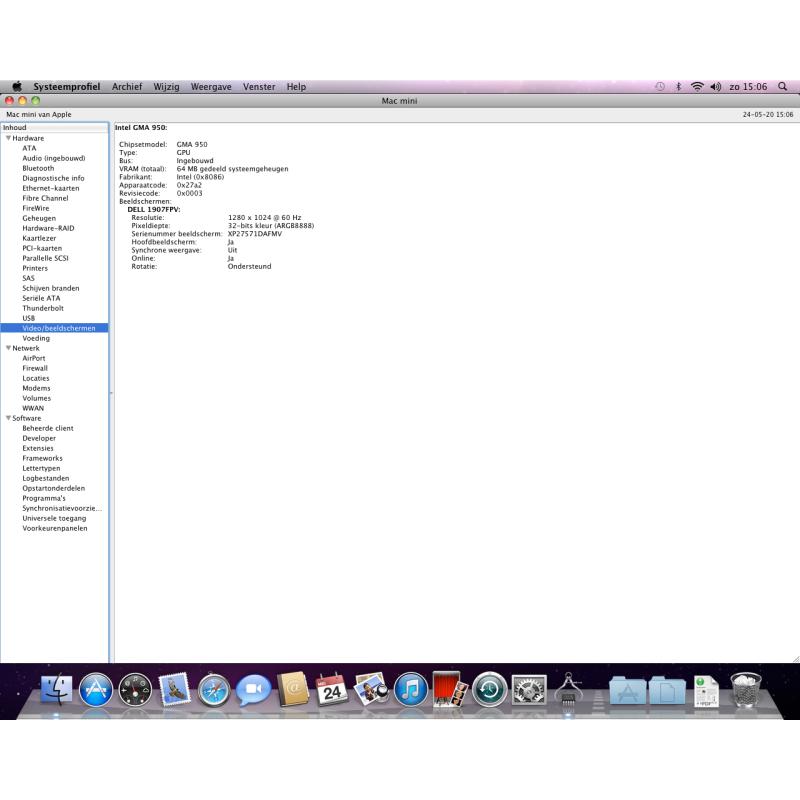
Task: Open System Preferences gear icon
Action: [x=529, y=689]
